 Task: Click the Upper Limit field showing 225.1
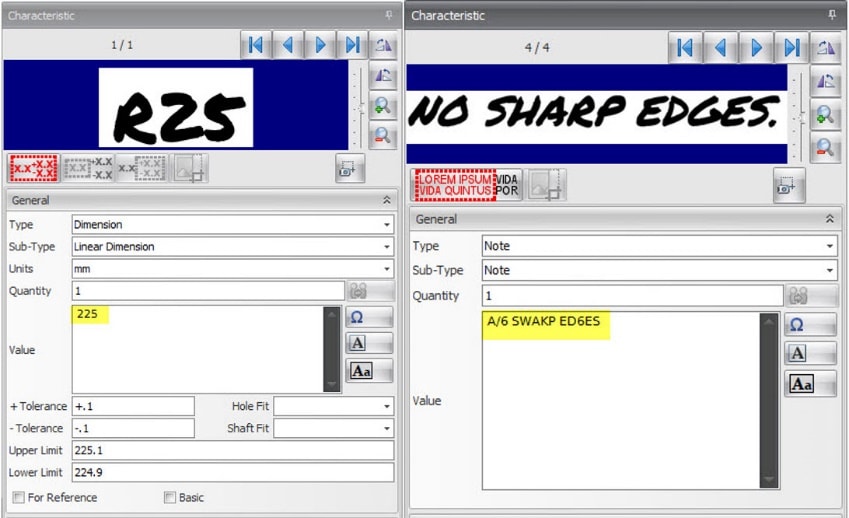click(x=232, y=450)
